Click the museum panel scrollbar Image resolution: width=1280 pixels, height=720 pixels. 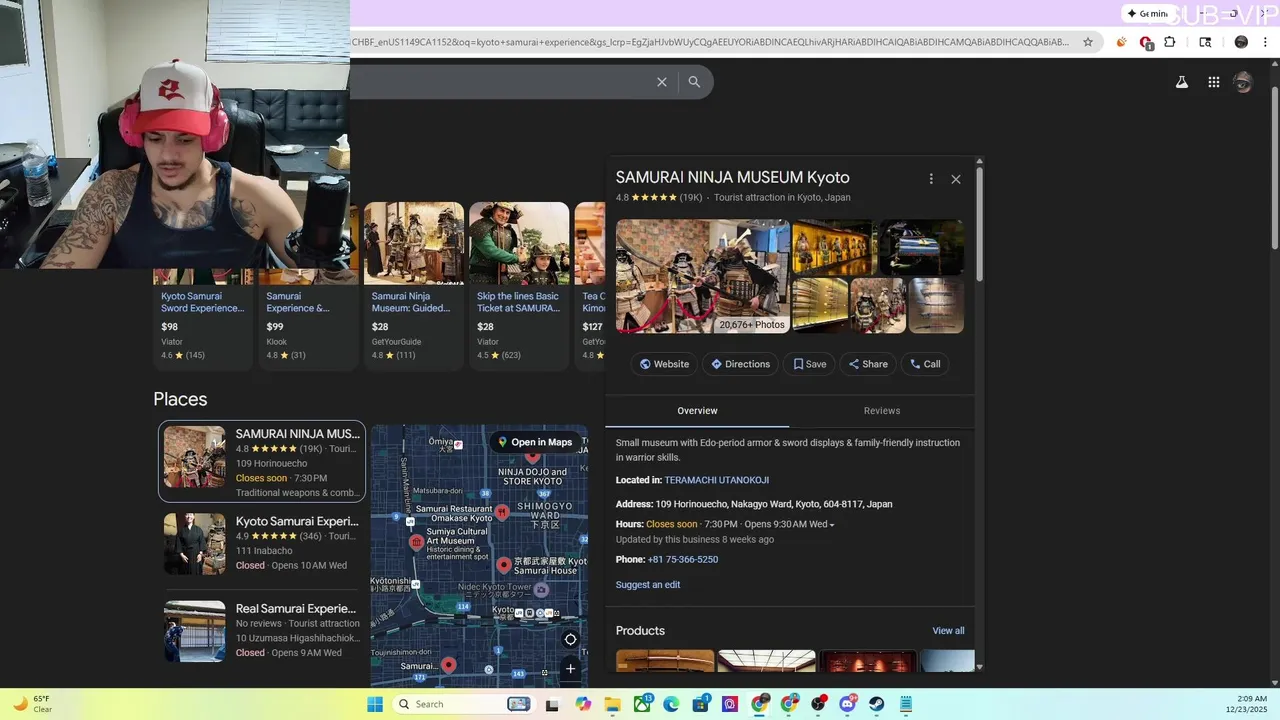click(979, 225)
